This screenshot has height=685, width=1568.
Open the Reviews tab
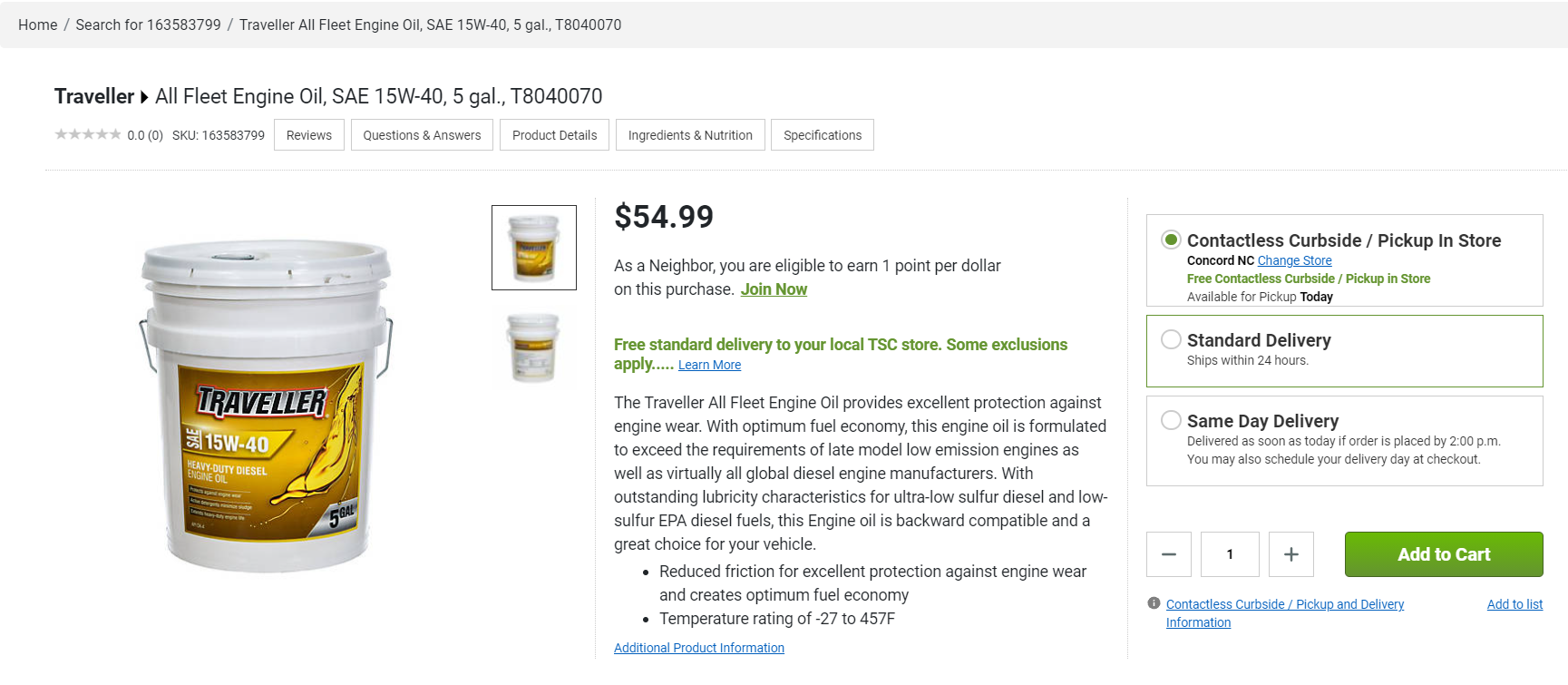coord(308,134)
